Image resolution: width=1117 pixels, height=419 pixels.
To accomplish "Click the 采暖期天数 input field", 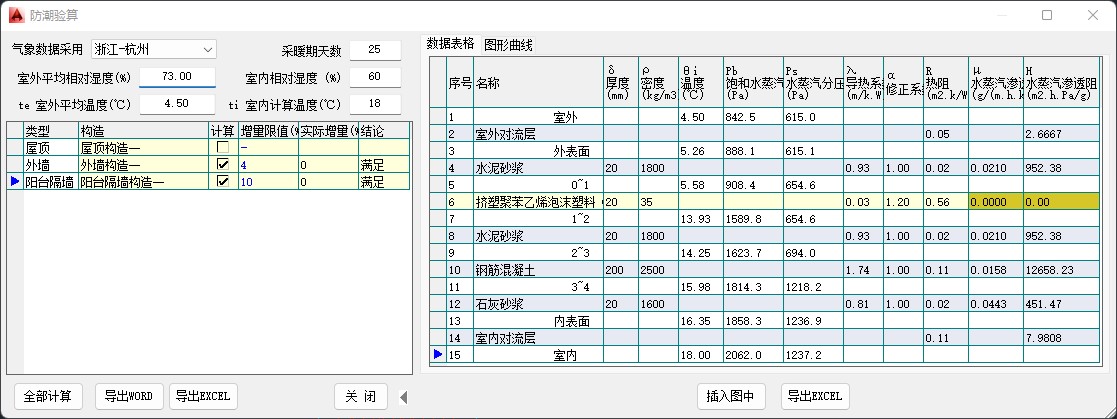I will pyautogui.click(x=374, y=50).
